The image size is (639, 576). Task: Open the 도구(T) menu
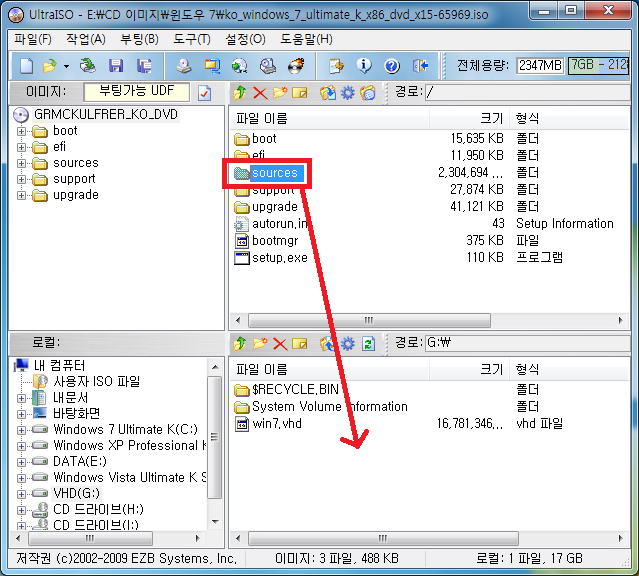(192, 39)
